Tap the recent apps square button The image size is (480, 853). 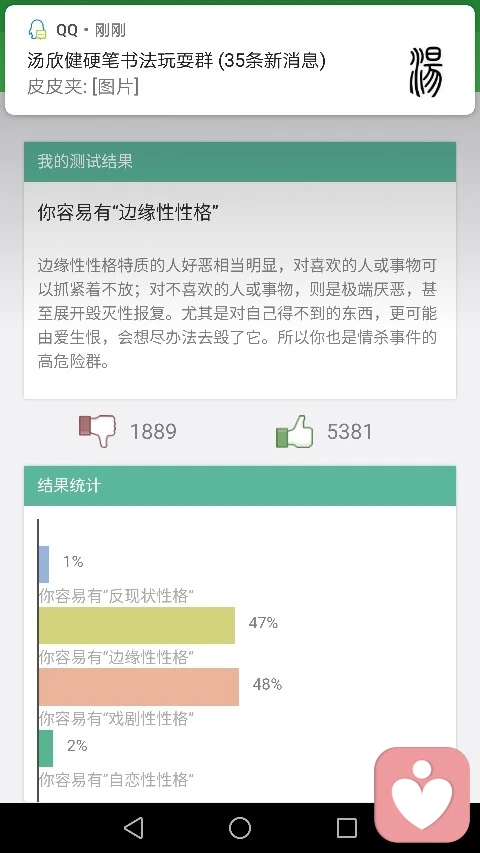[x=347, y=828]
